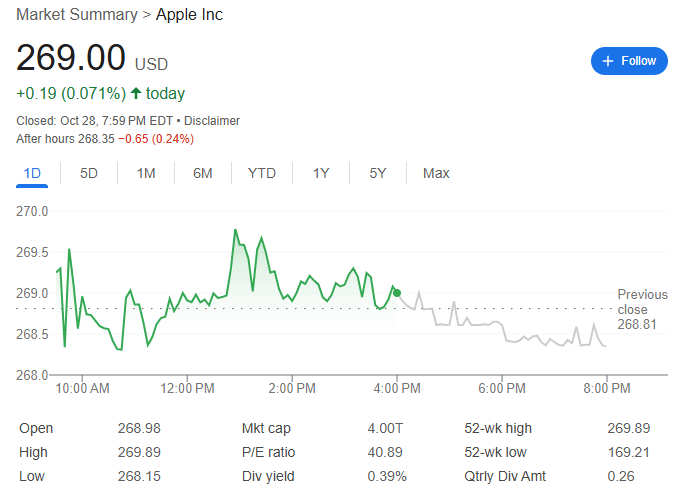
Task: View the 1Y chart range
Action: [321, 173]
